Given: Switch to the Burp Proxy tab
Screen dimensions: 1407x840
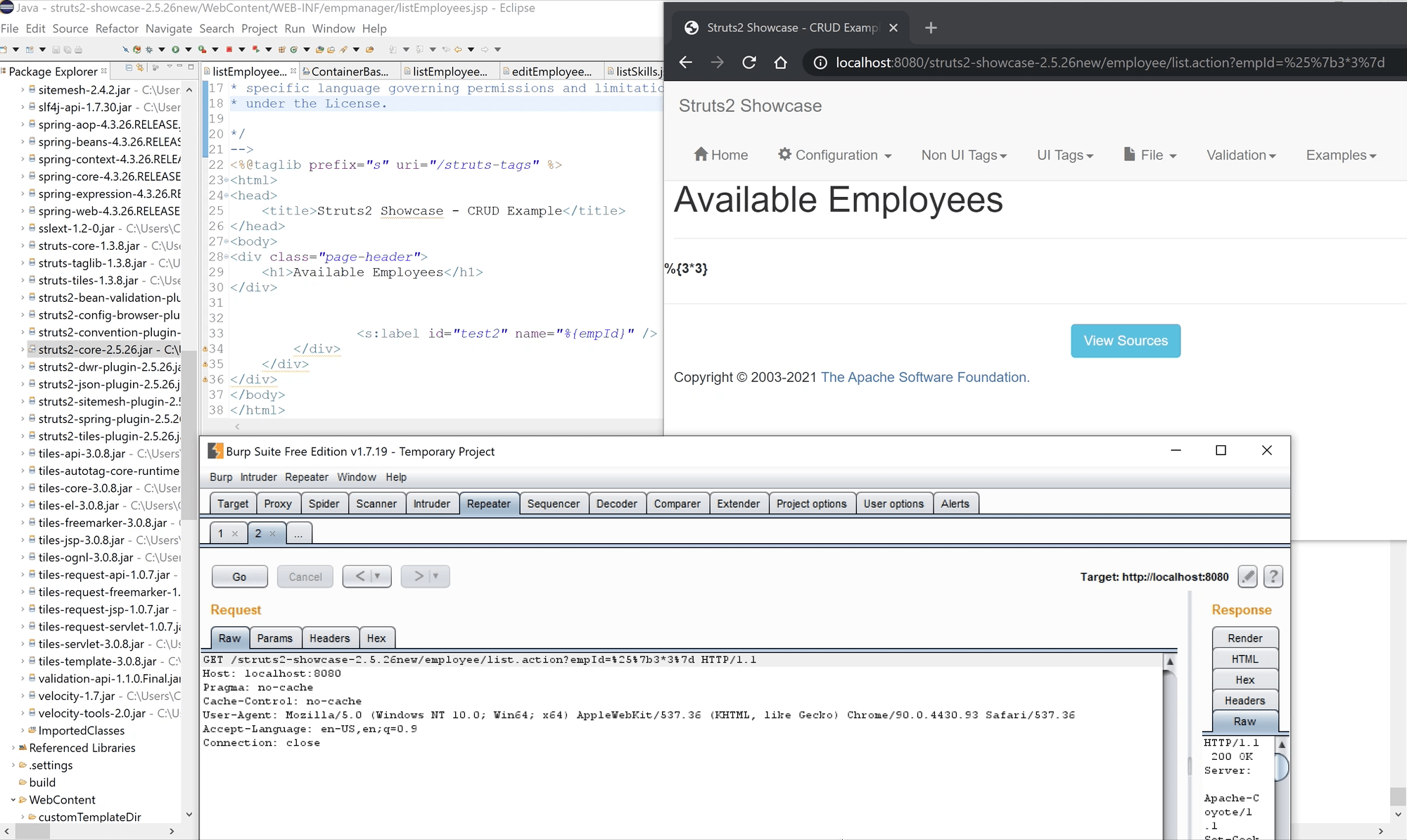Looking at the screenshot, I should 278,504.
